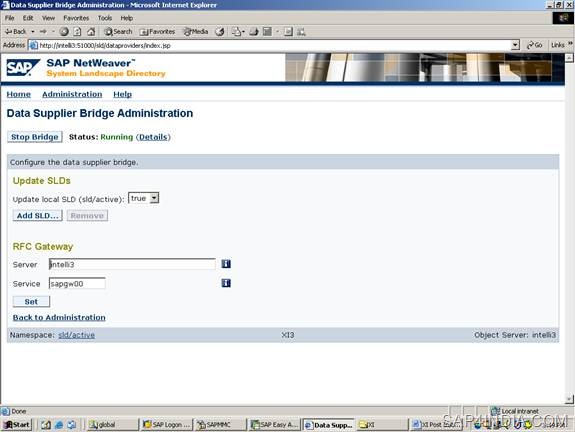Click the Stop Bridge button
Image resolution: width=575 pixels, height=432 pixels.
click(x=35, y=137)
